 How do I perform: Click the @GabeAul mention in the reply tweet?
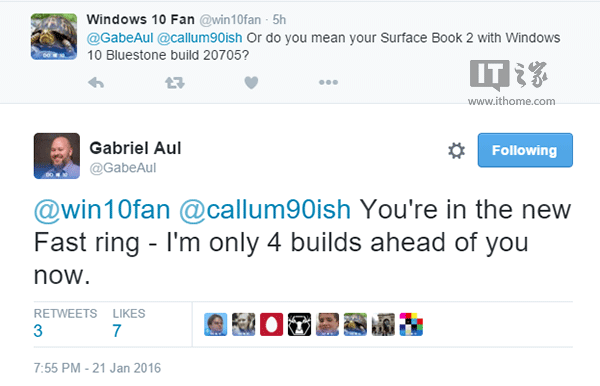120,38
